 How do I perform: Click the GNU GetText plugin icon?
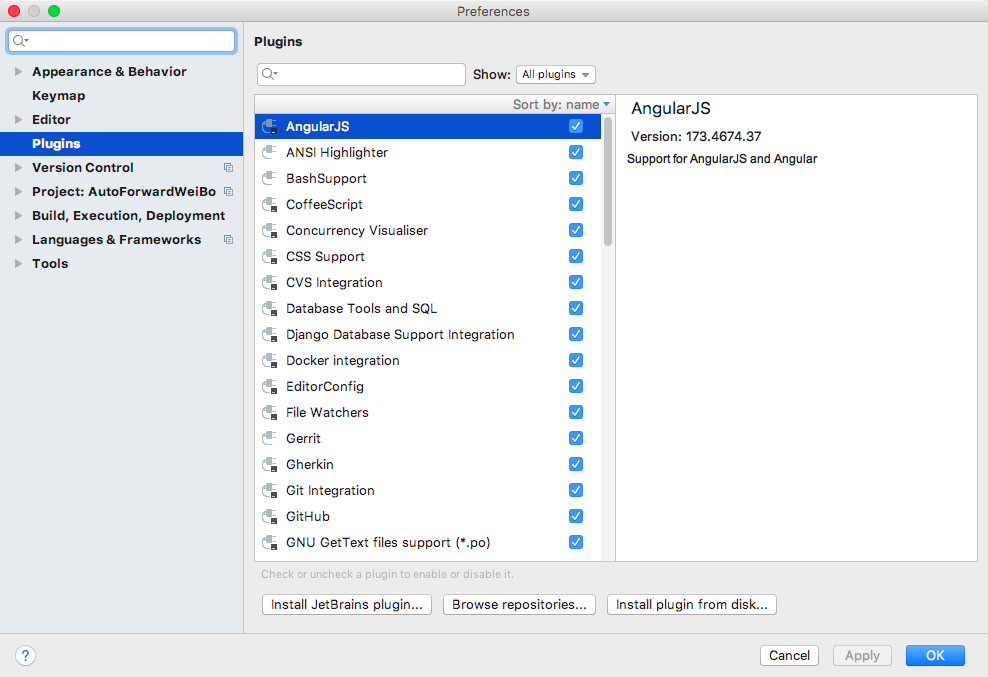click(x=270, y=543)
